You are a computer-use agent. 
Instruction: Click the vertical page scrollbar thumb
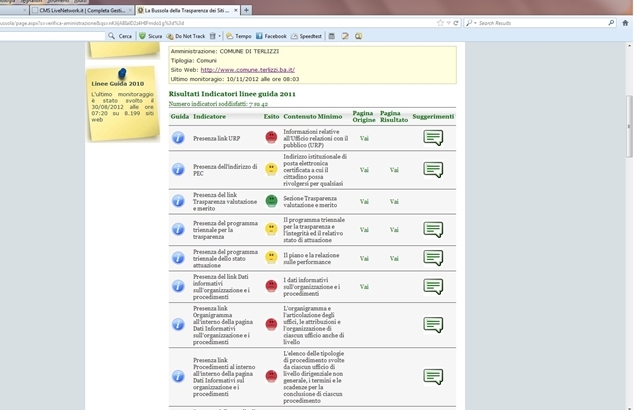629,126
